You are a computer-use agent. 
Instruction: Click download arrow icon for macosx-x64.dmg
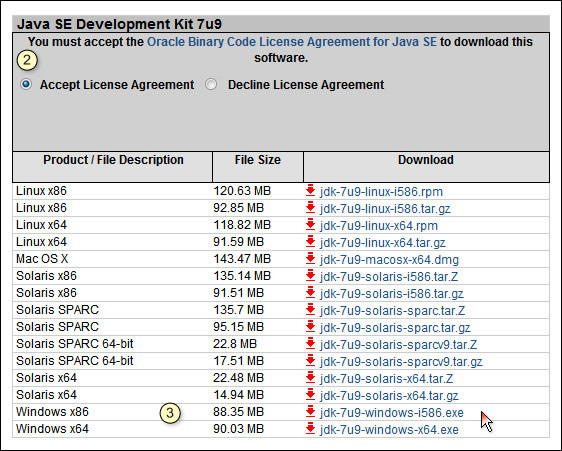[310, 259]
